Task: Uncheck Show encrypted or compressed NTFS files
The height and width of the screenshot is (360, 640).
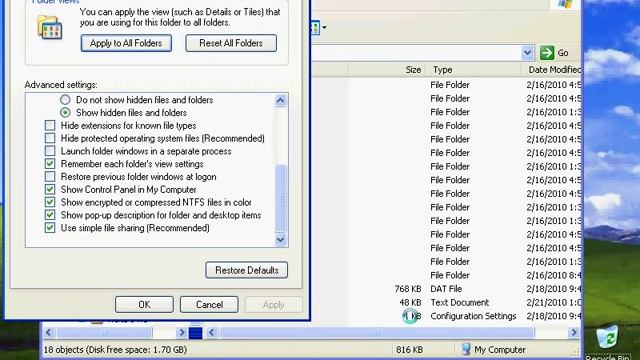Action: pyautogui.click(x=50, y=202)
